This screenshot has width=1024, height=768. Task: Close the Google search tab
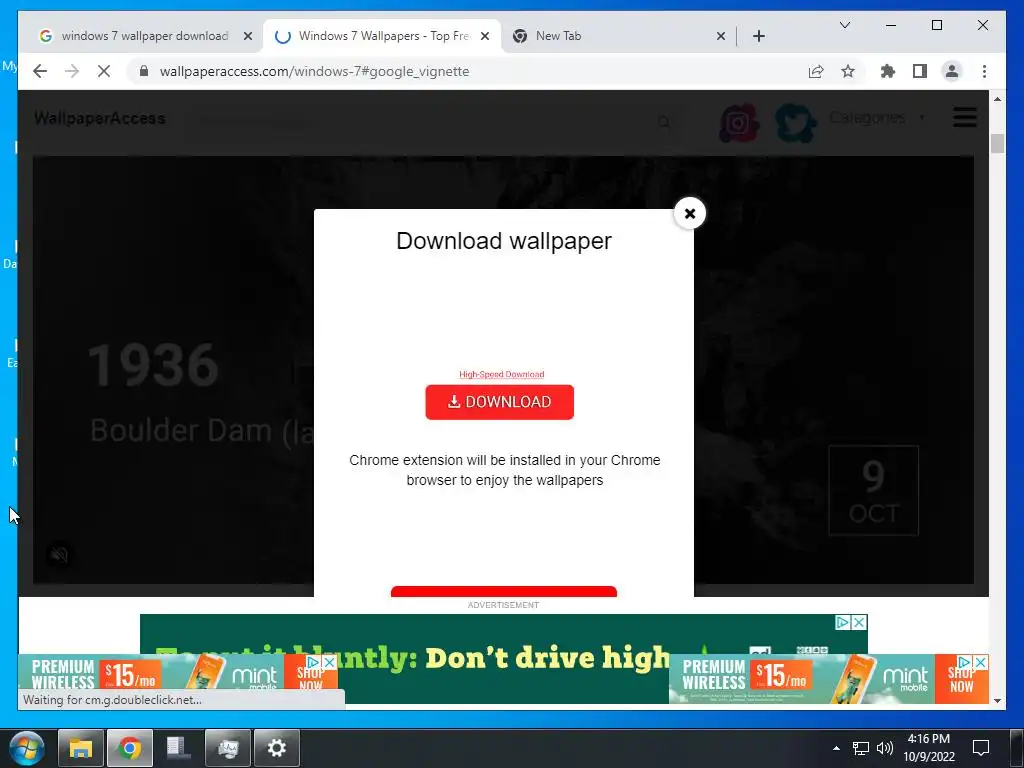(x=248, y=36)
